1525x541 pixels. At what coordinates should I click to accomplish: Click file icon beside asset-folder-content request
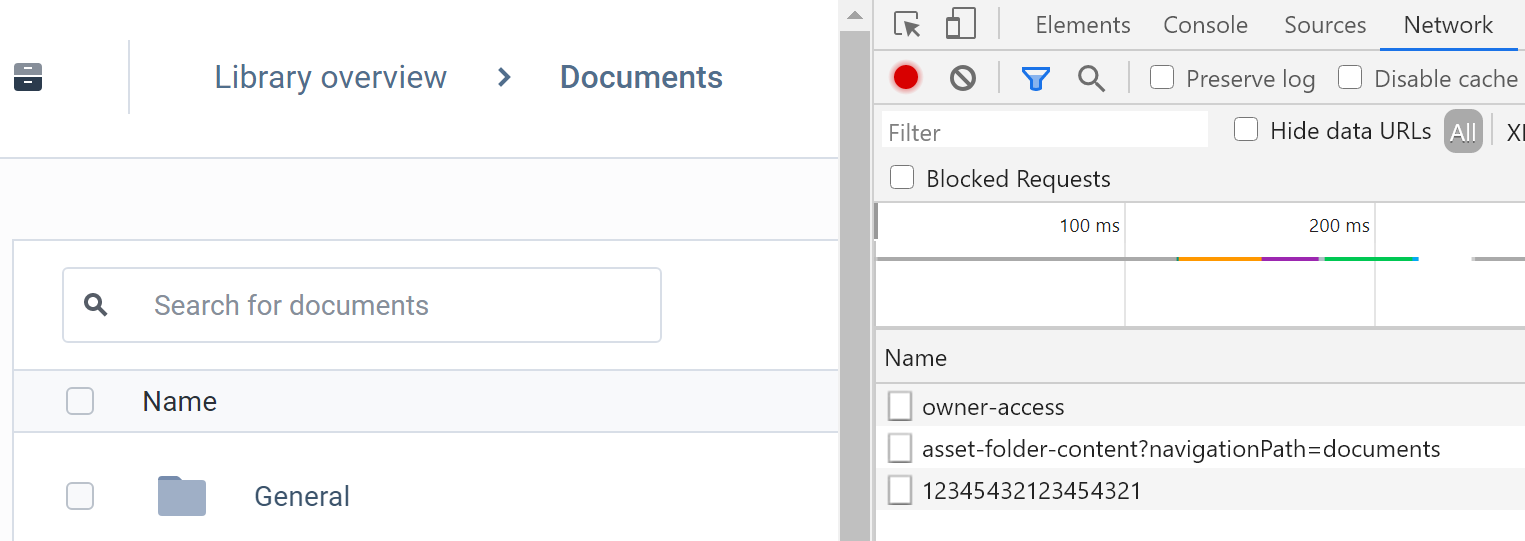[x=900, y=448]
